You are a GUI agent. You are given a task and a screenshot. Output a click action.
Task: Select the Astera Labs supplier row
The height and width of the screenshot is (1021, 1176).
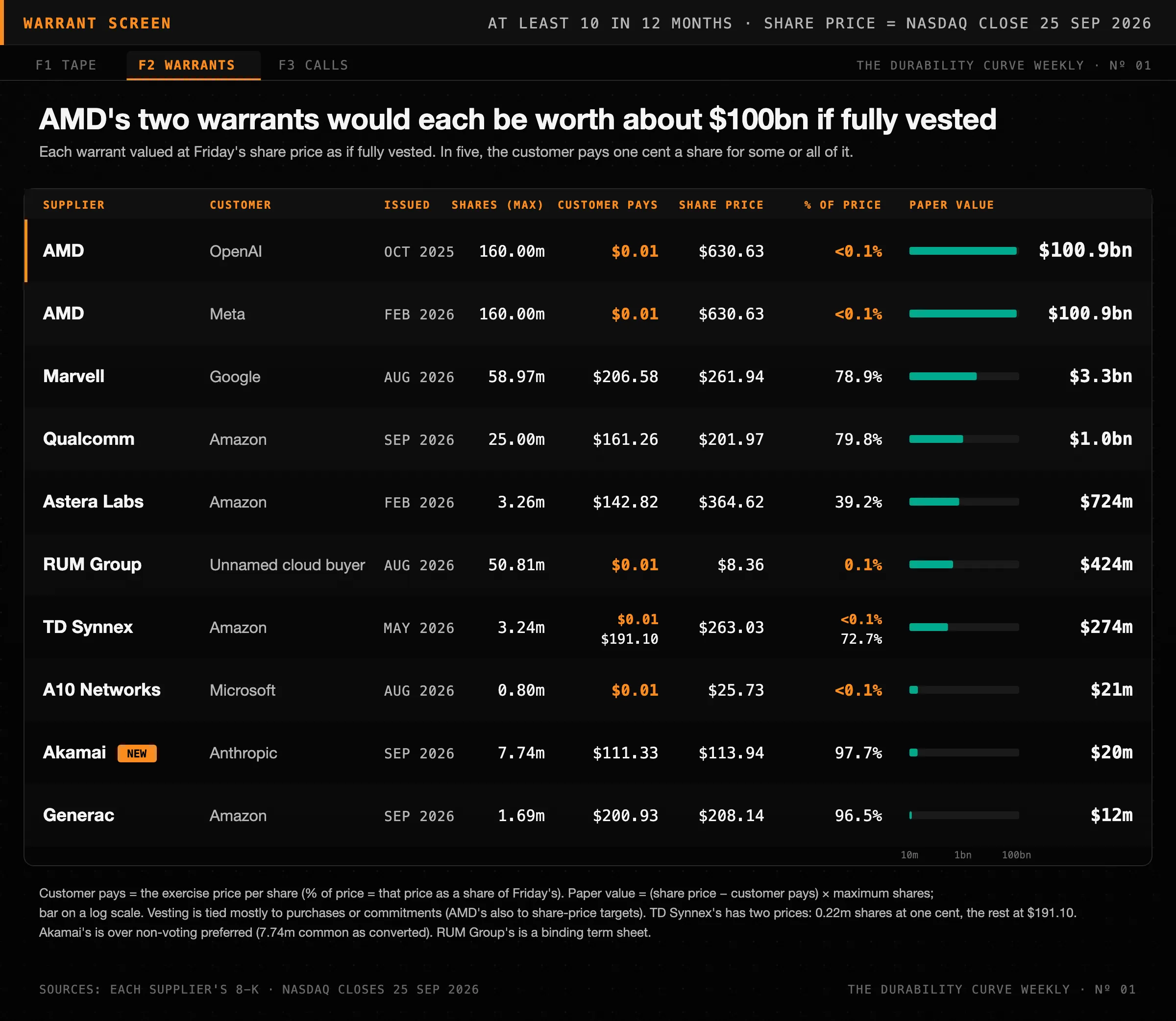pyautogui.click(x=588, y=501)
